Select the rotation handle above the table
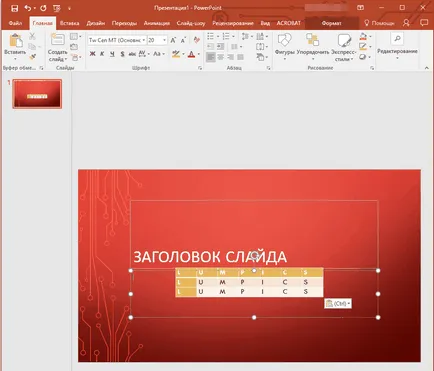Image resolution: width=434 pixels, height=371 pixels. click(254, 256)
